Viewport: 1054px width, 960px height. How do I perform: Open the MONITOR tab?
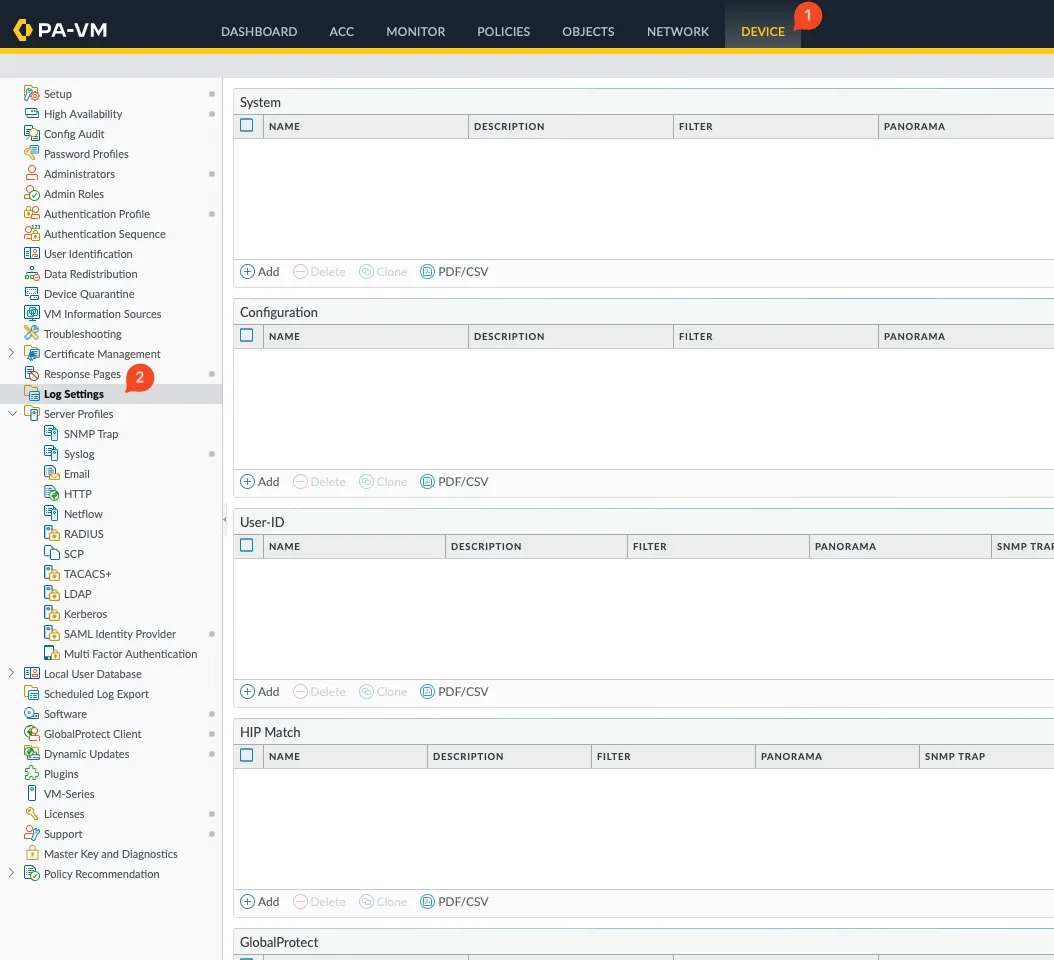click(x=415, y=31)
